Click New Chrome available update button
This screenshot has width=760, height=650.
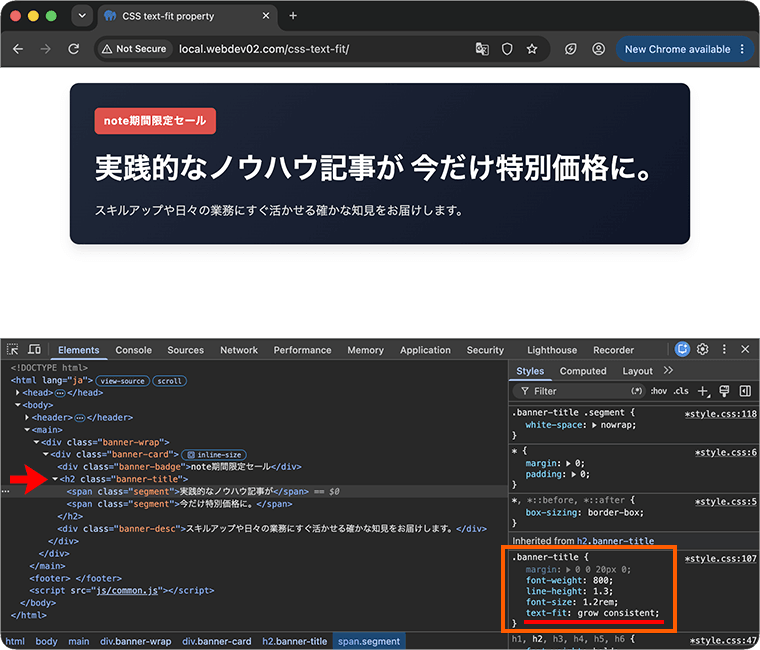(684, 49)
